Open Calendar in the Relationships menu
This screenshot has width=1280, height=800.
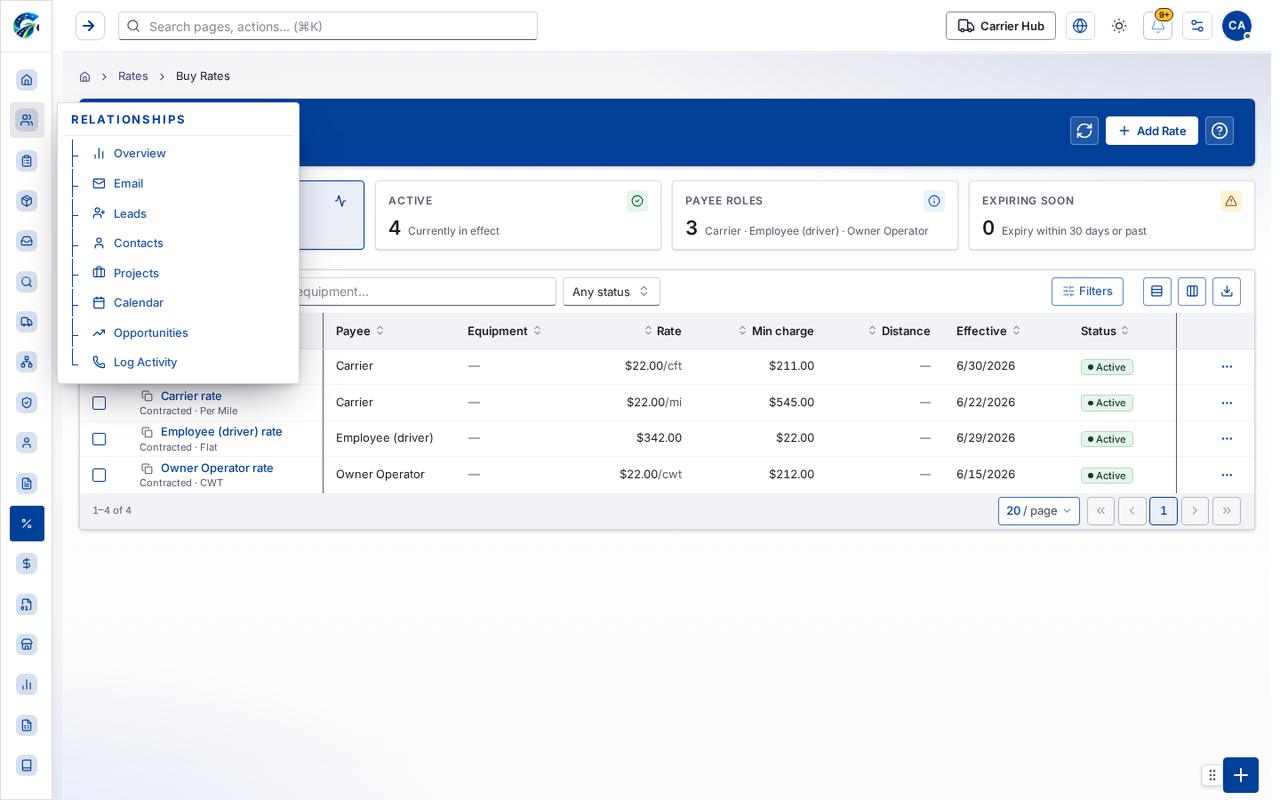138,303
